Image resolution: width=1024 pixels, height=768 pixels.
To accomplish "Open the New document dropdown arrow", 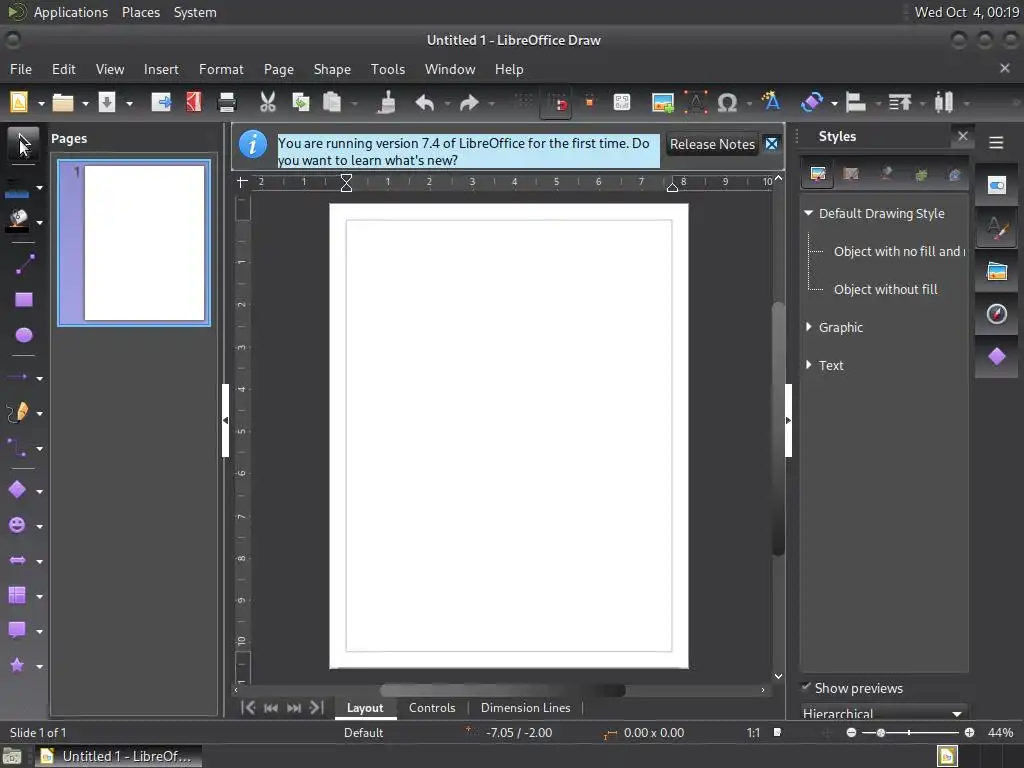I will click(41, 103).
